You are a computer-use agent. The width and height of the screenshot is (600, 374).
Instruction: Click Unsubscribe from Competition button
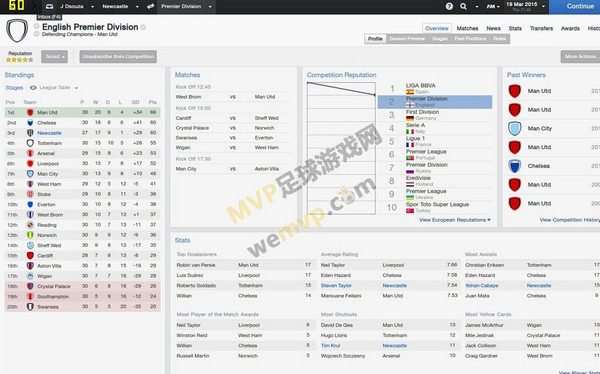coord(118,57)
